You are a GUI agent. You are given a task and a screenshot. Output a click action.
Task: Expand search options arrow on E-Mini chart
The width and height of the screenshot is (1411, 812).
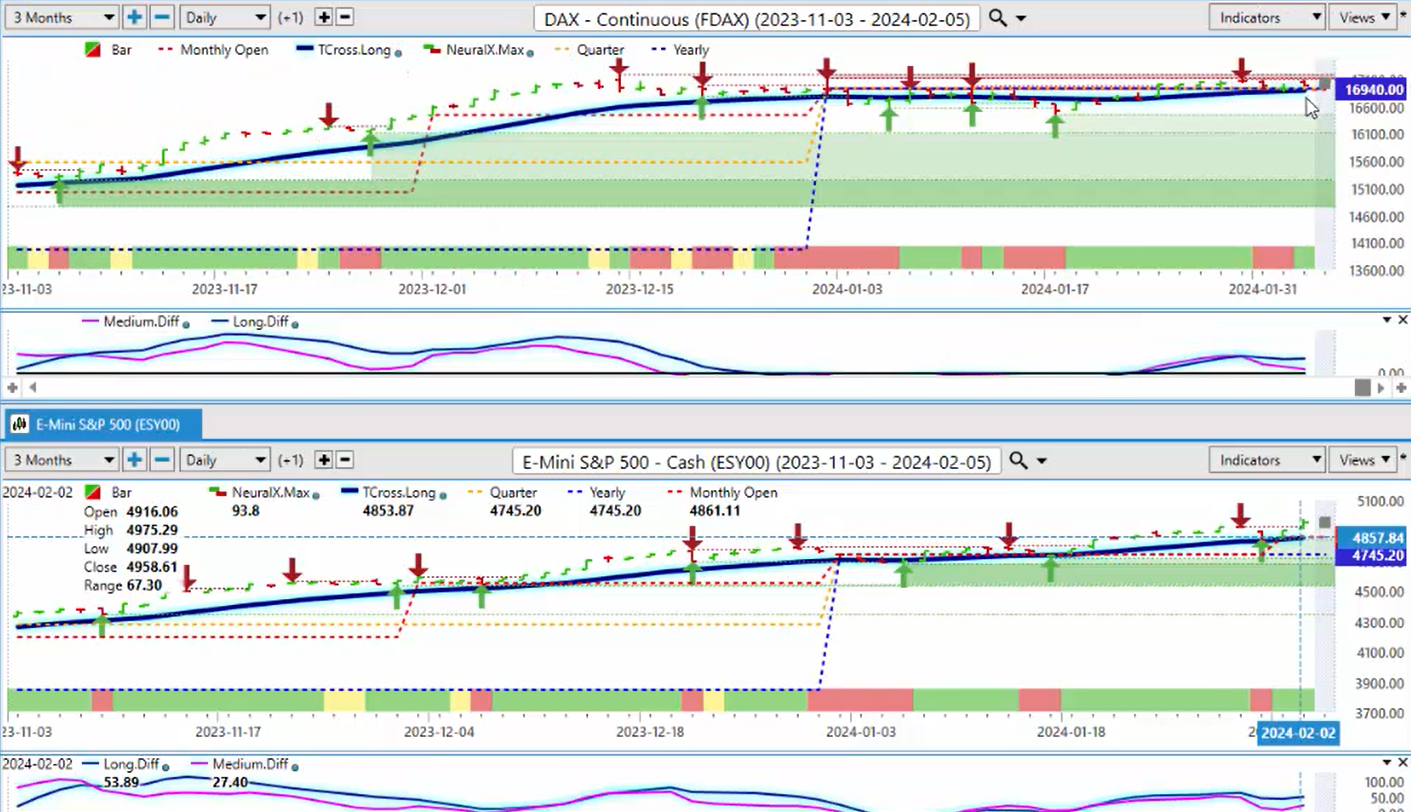1041,461
